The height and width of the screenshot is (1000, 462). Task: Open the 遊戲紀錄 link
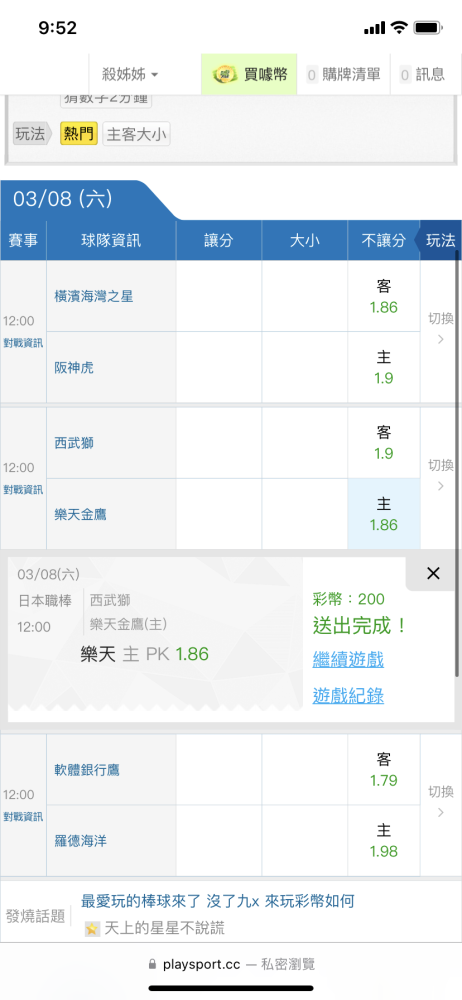click(x=348, y=695)
